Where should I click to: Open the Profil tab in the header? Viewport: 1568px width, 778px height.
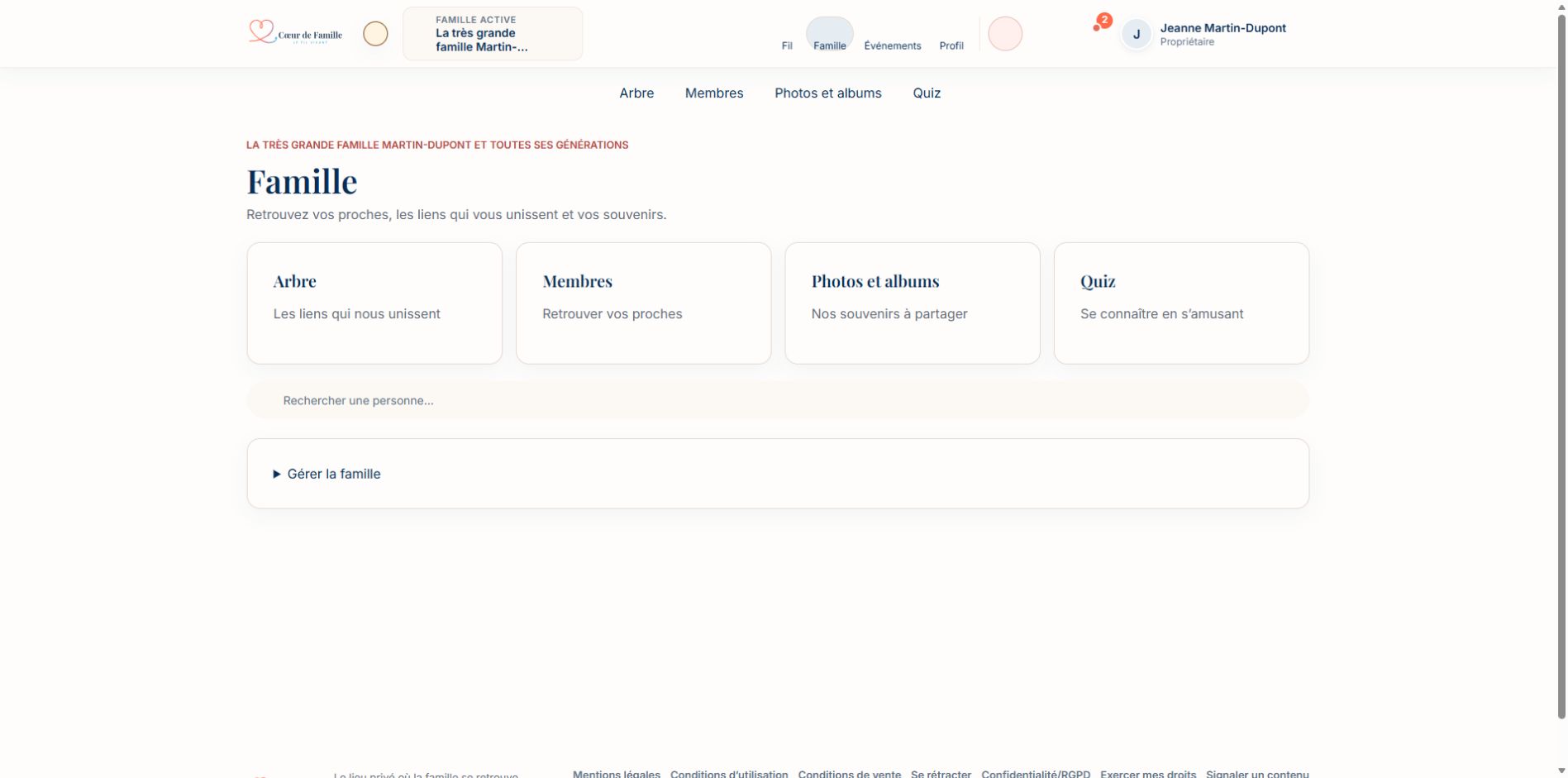tap(951, 45)
